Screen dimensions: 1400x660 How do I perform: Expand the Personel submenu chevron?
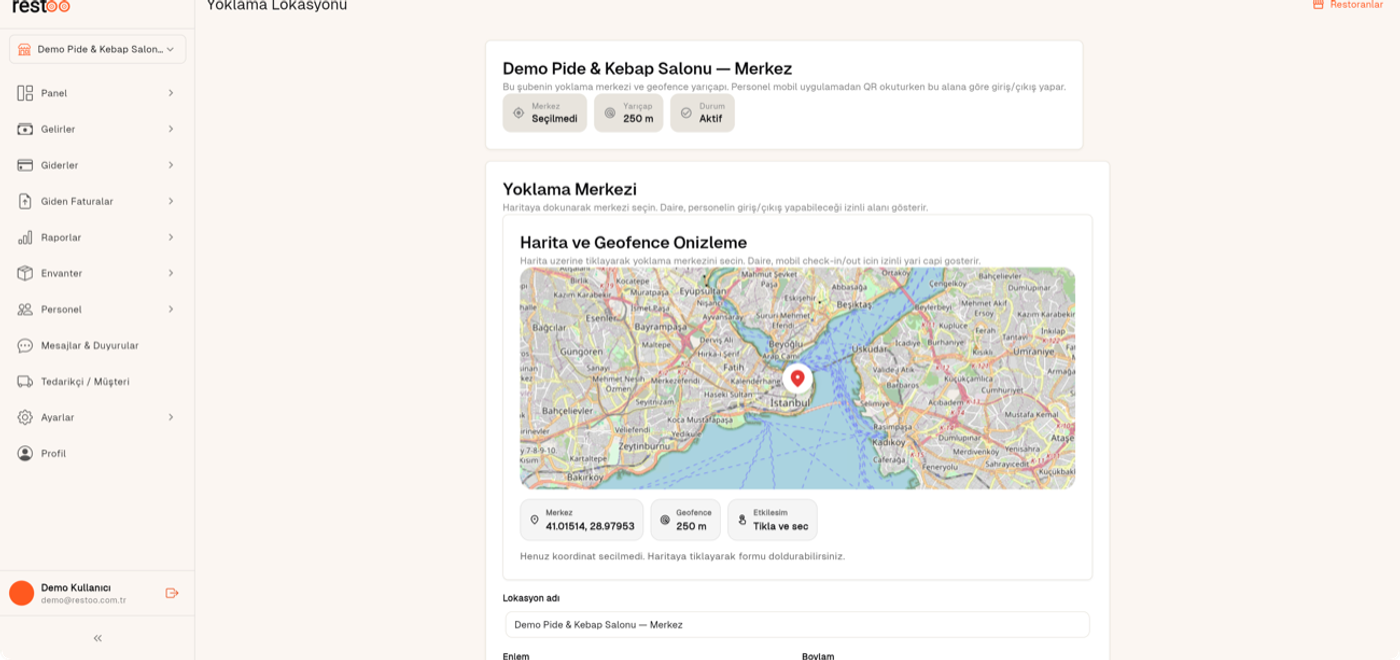171,309
